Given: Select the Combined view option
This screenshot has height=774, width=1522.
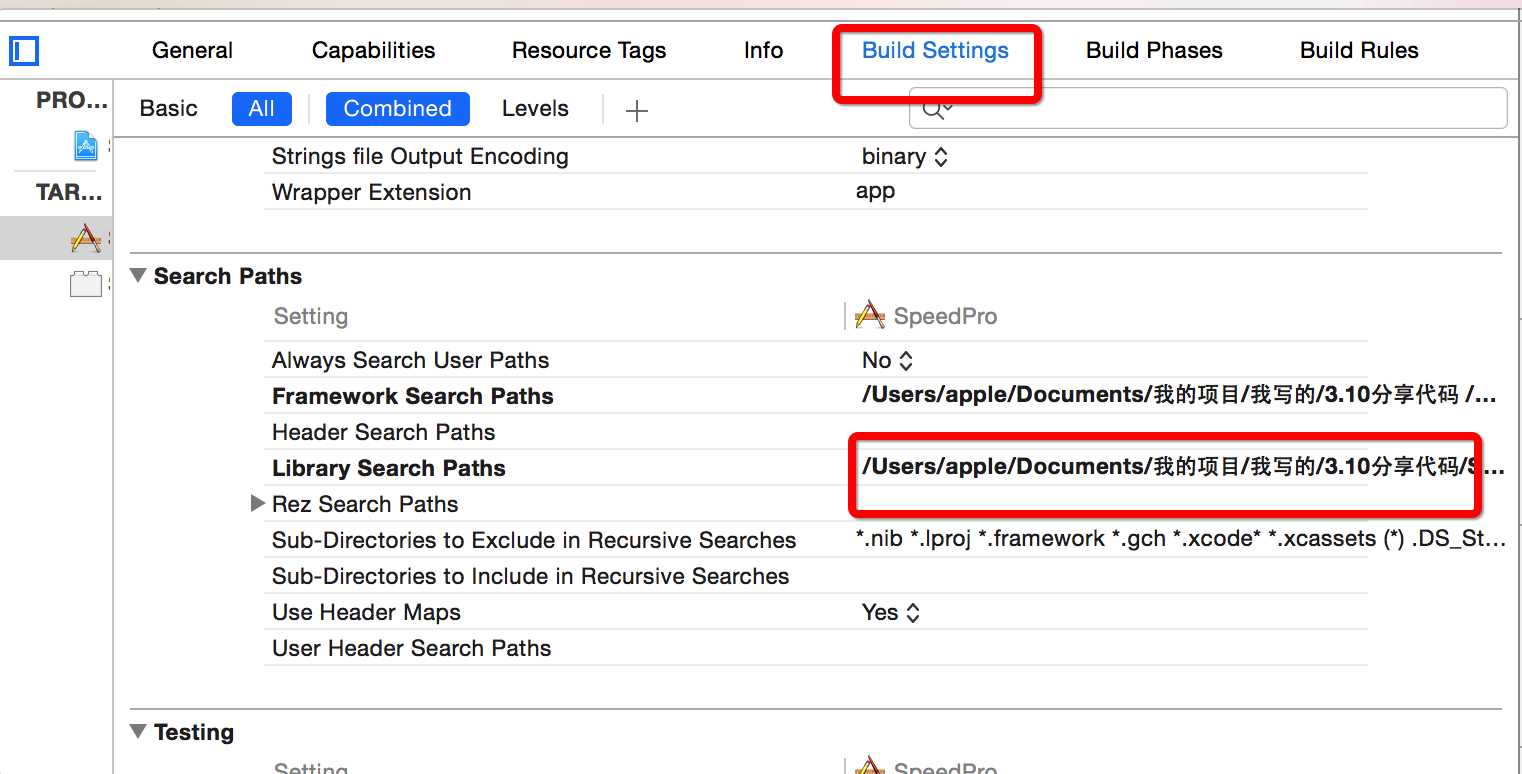Looking at the screenshot, I should click(397, 109).
